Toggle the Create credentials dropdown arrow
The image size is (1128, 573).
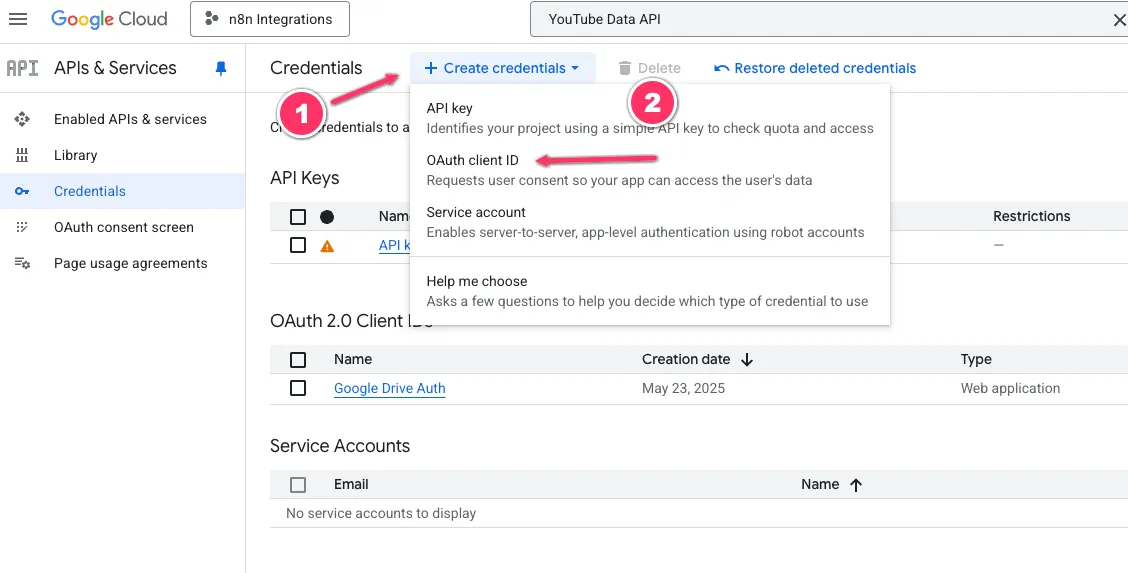pos(575,68)
